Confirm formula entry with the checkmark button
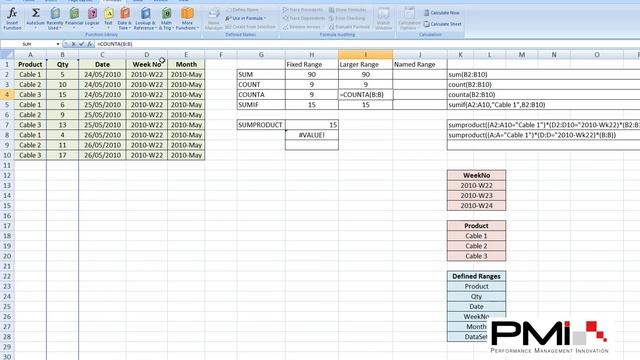640x360 pixels. pyautogui.click(x=81, y=44)
